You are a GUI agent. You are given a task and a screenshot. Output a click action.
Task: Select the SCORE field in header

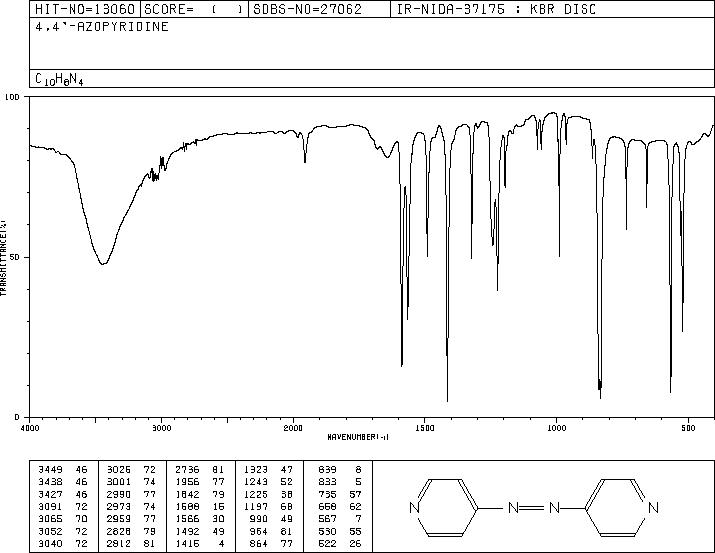194,9
